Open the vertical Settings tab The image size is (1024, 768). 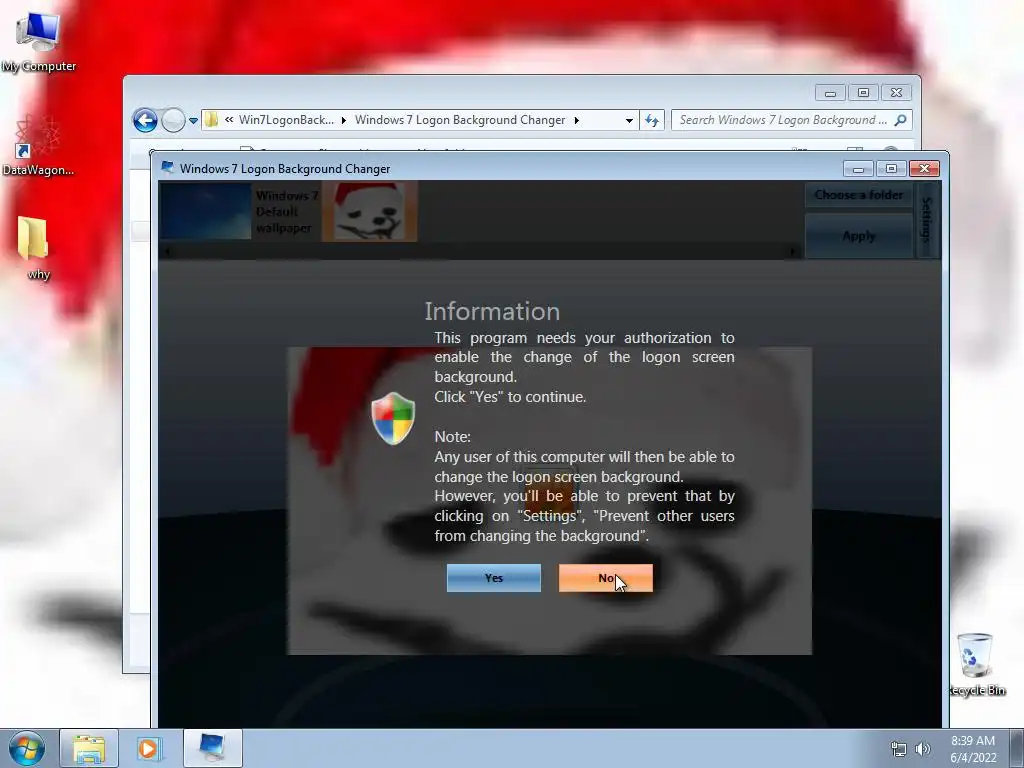(x=926, y=219)
